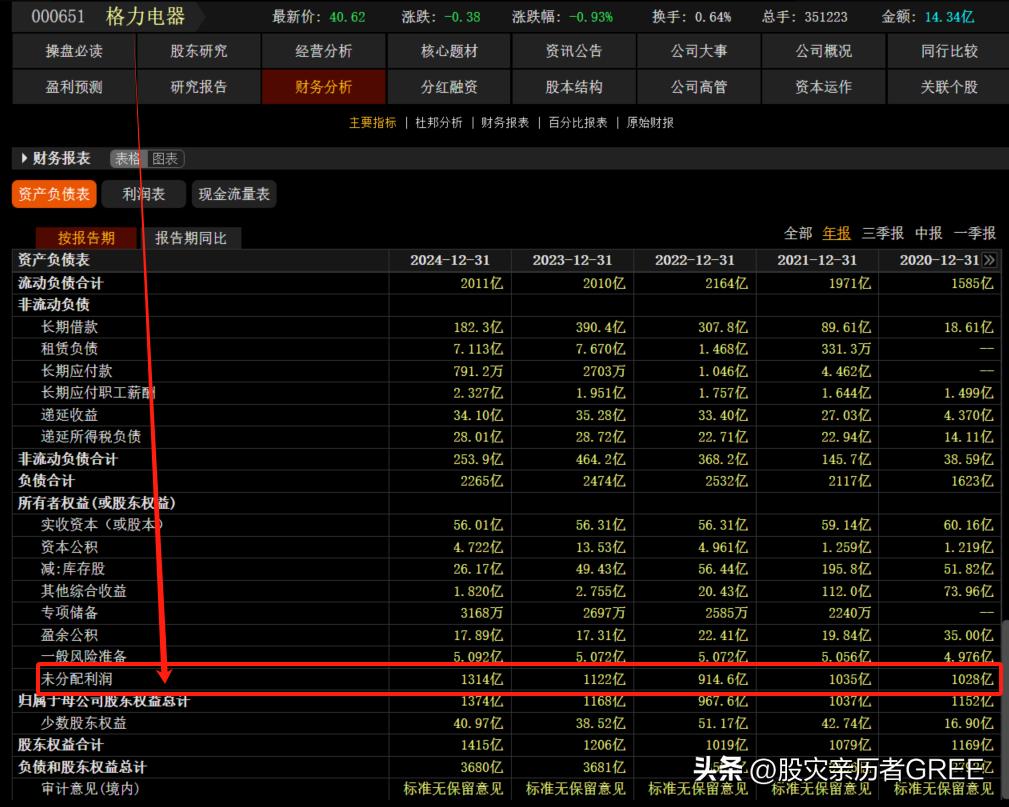Select the 未分配利润 row label
The image size is (1009, 807).
(77, 679)
